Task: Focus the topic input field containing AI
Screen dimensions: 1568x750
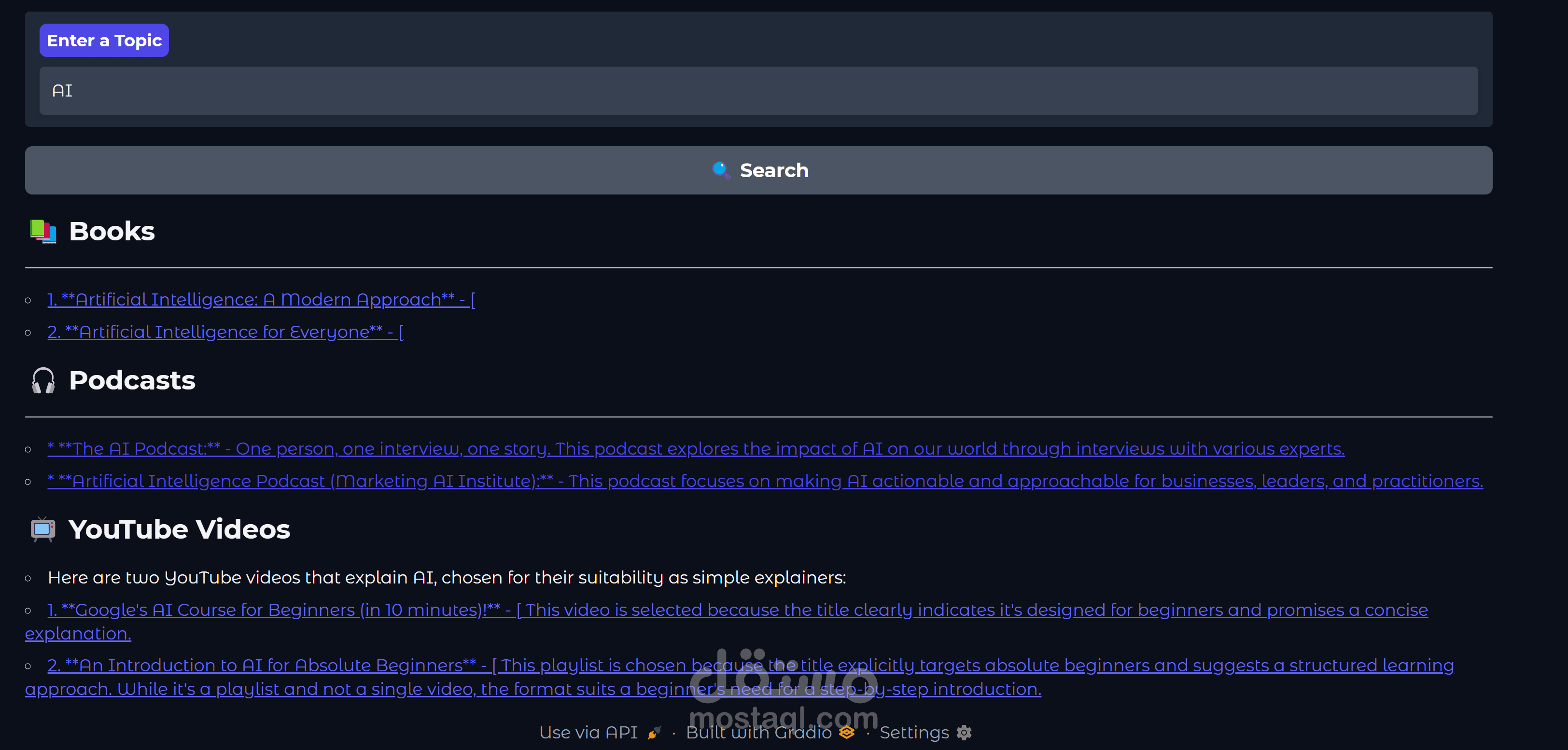Action: click(x=758, y=91)
